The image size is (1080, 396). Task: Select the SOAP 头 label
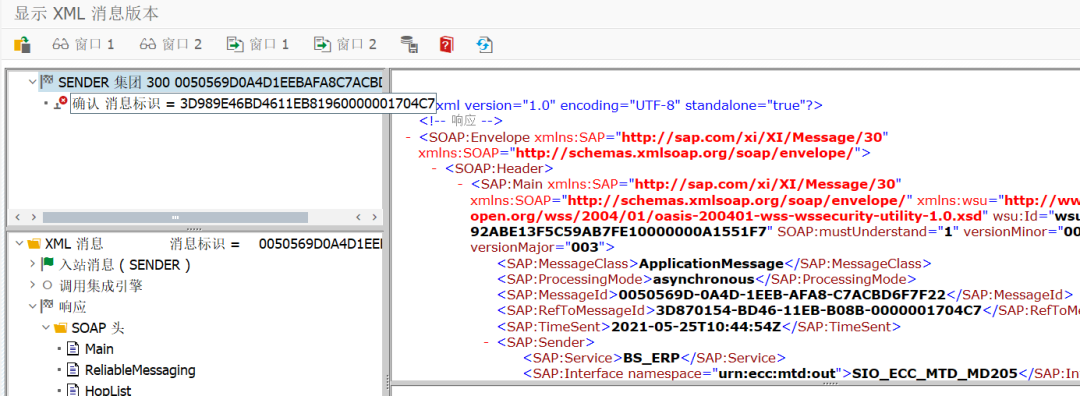(98, 328)
